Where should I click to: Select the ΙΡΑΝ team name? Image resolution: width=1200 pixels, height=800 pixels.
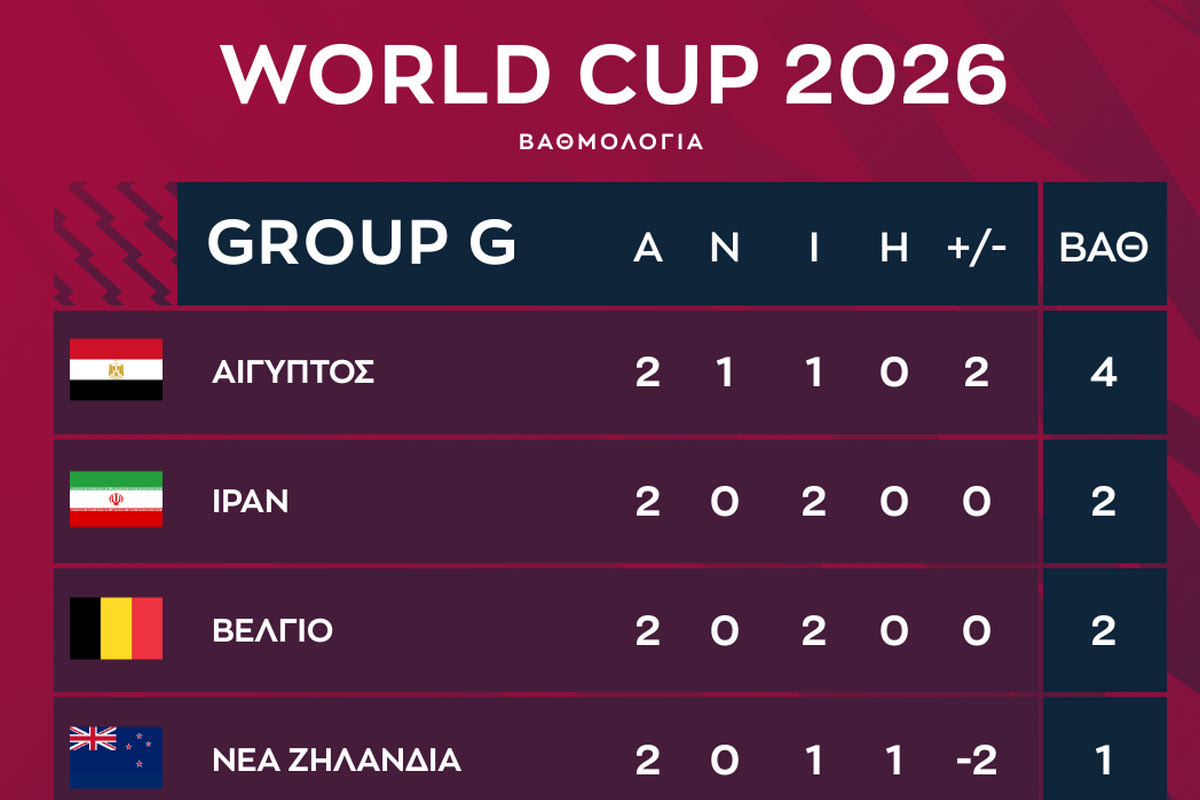(250, 501)
